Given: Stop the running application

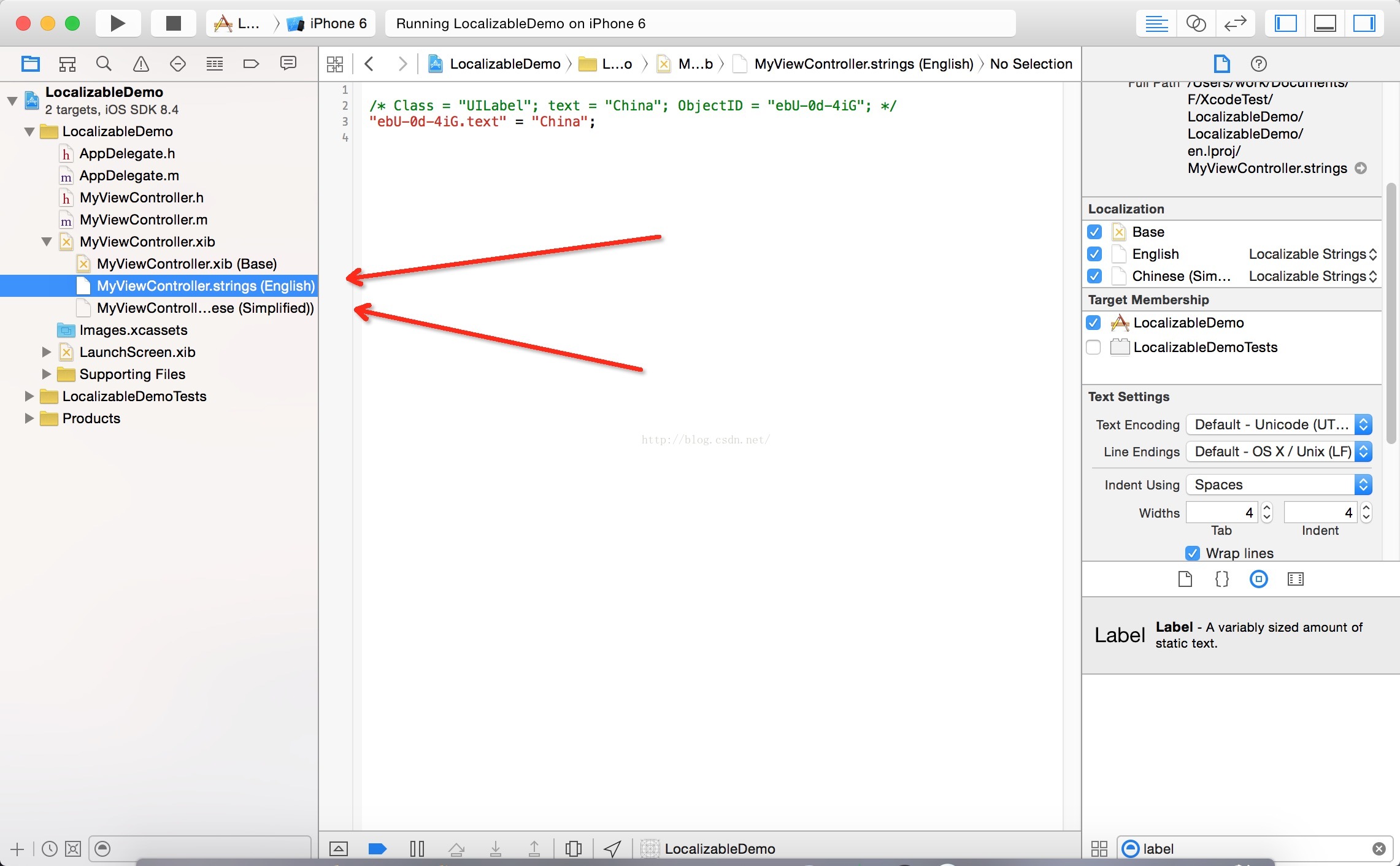Looking at the screenshot, I should pos(174,23).
